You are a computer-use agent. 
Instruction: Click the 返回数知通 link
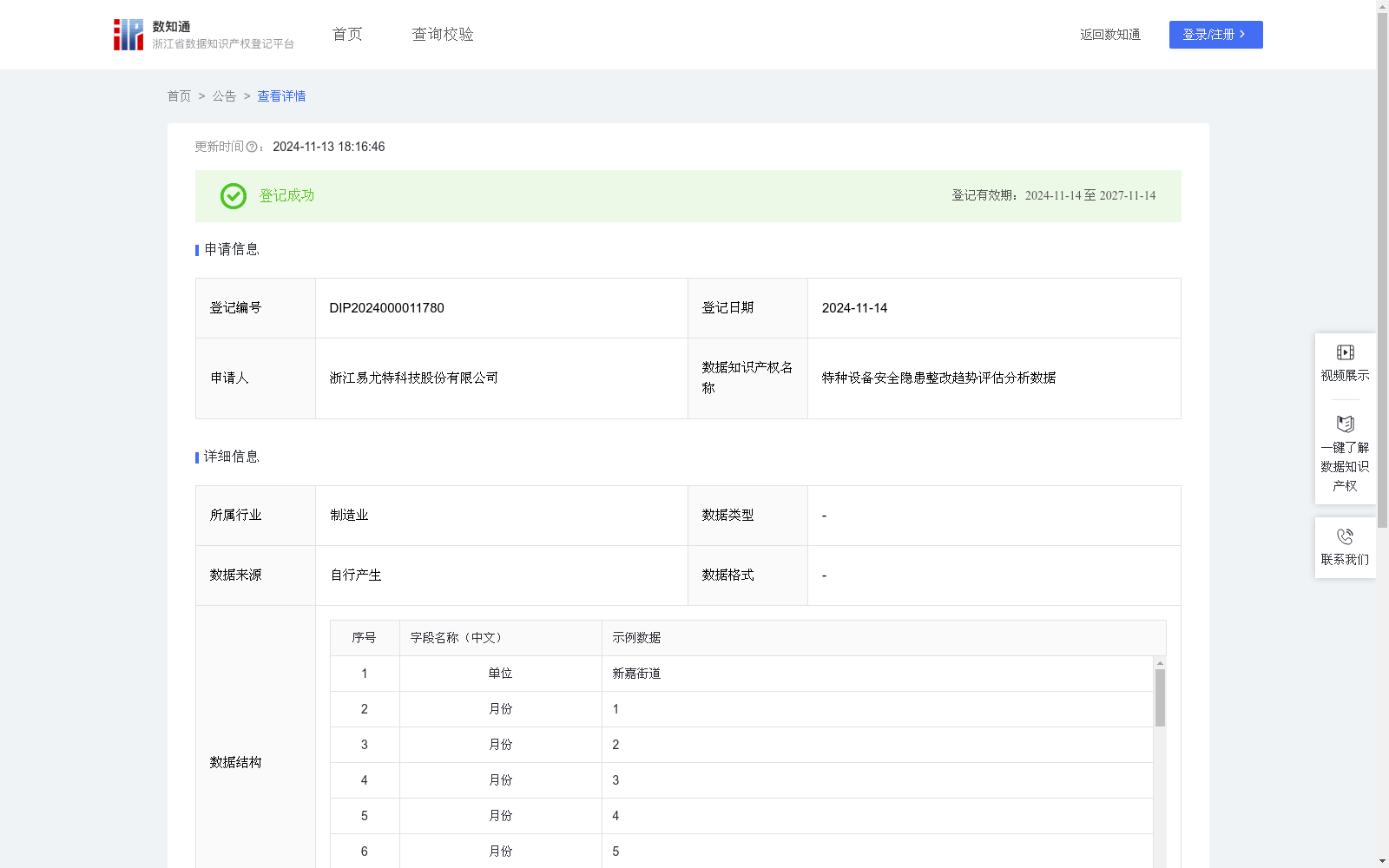click(1110, 35)
